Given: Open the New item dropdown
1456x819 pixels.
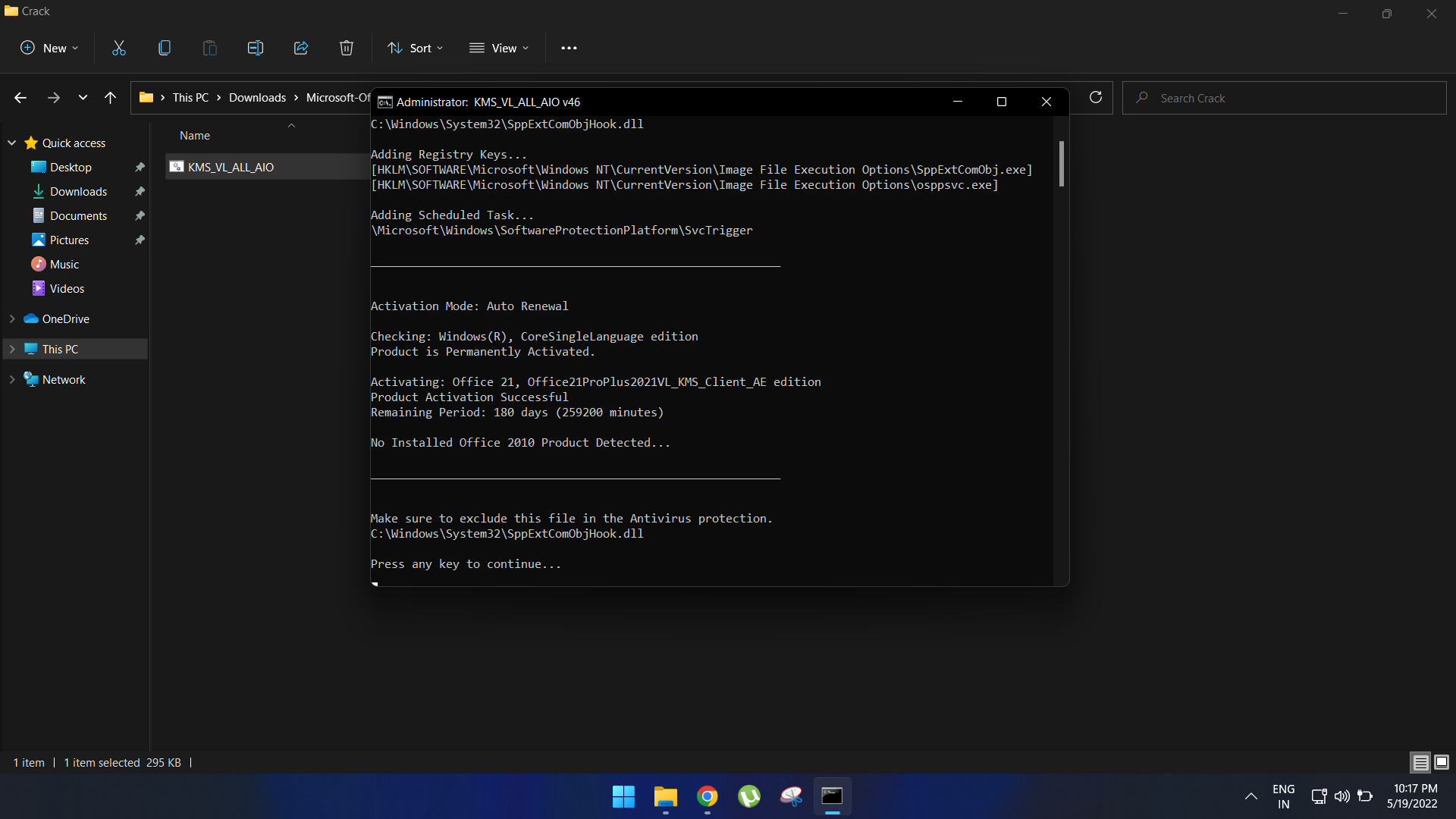Looking at the screenshot, I should pyautogui.click(x=49, y=48).
